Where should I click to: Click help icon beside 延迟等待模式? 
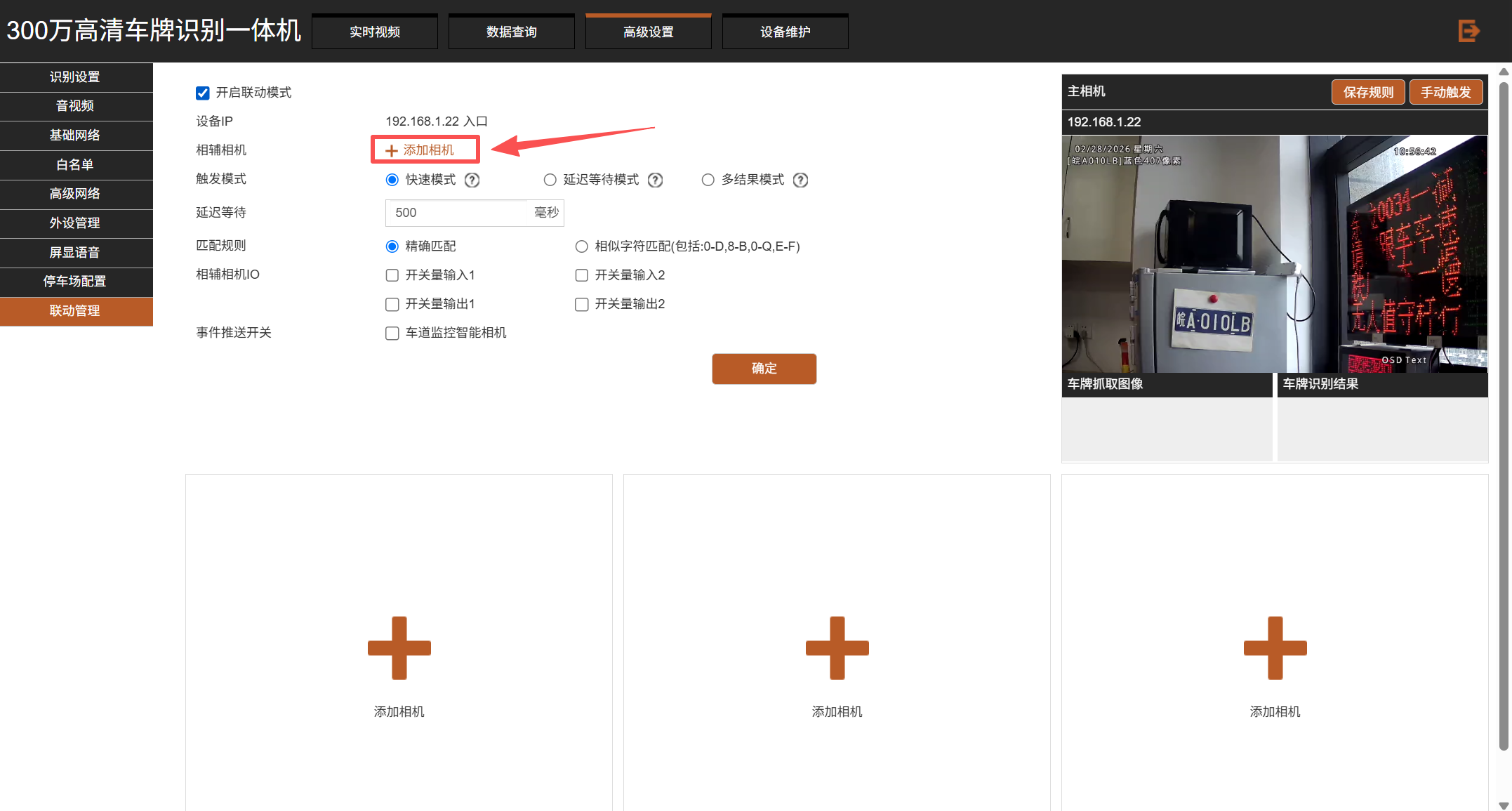[x=655, y=180]
